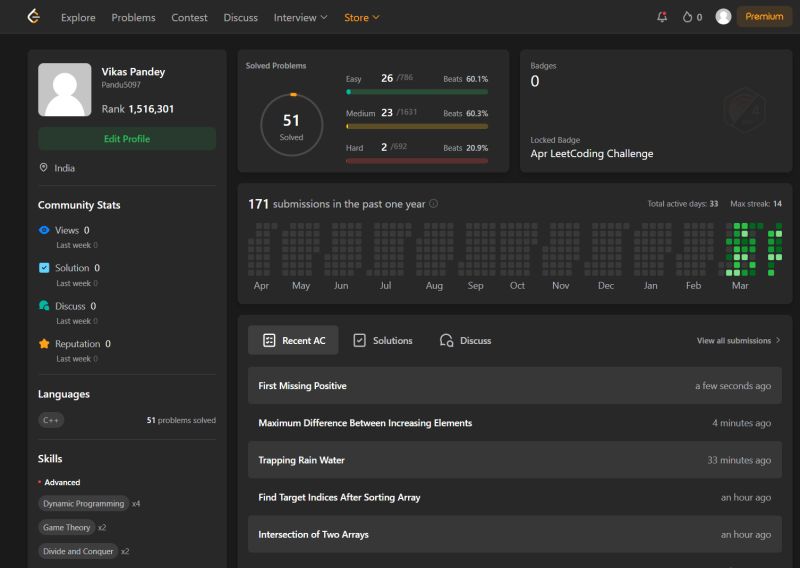Viewport: 800px width, 568px height.
Task: Click the Easy progress bar
Action: [x=417, y=92]
